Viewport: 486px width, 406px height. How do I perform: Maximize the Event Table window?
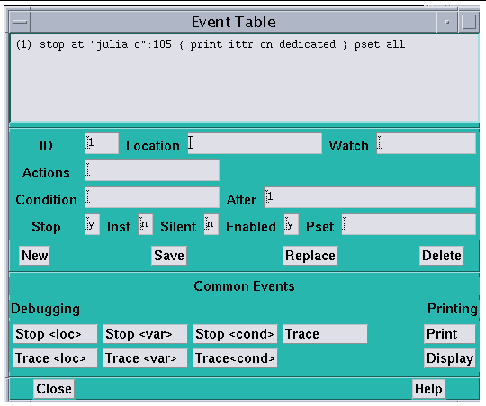tap(469, 22)
